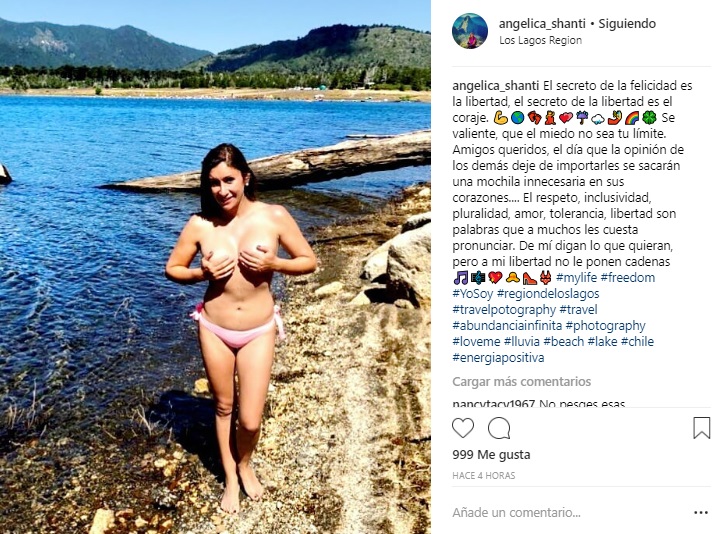
Task: Open comments via speech bubble icon
Action: [499, 428]
